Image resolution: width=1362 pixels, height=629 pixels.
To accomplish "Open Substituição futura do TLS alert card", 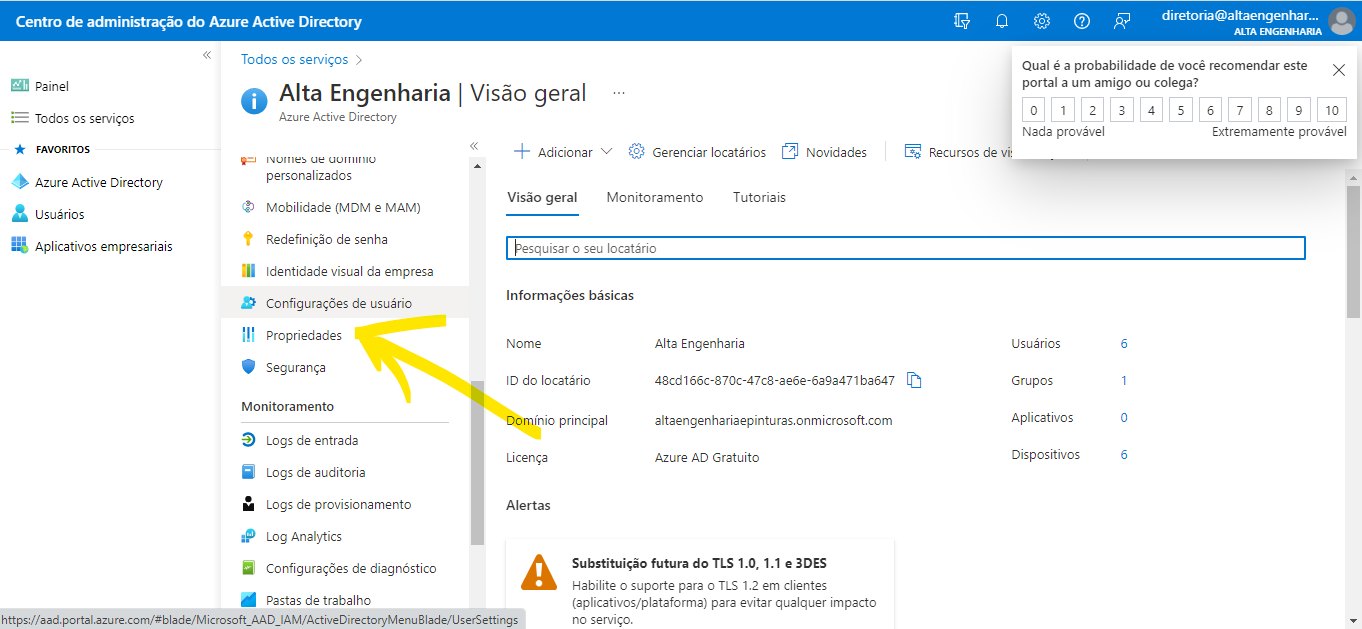I will pos(700,584).
